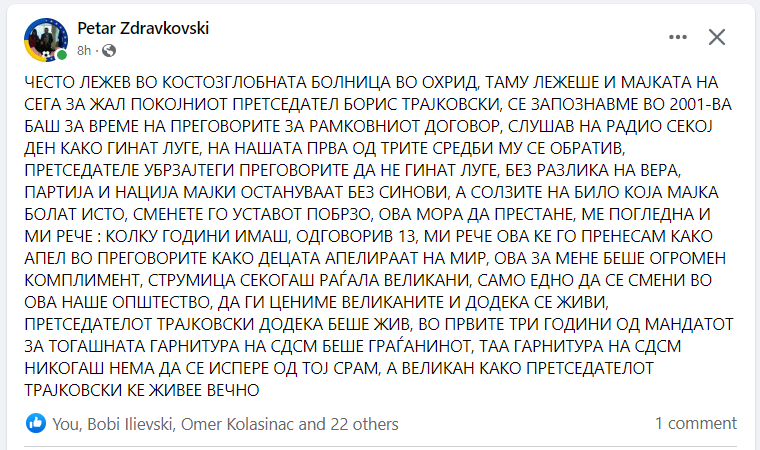Click the number 13 in the post

(406, 236)
